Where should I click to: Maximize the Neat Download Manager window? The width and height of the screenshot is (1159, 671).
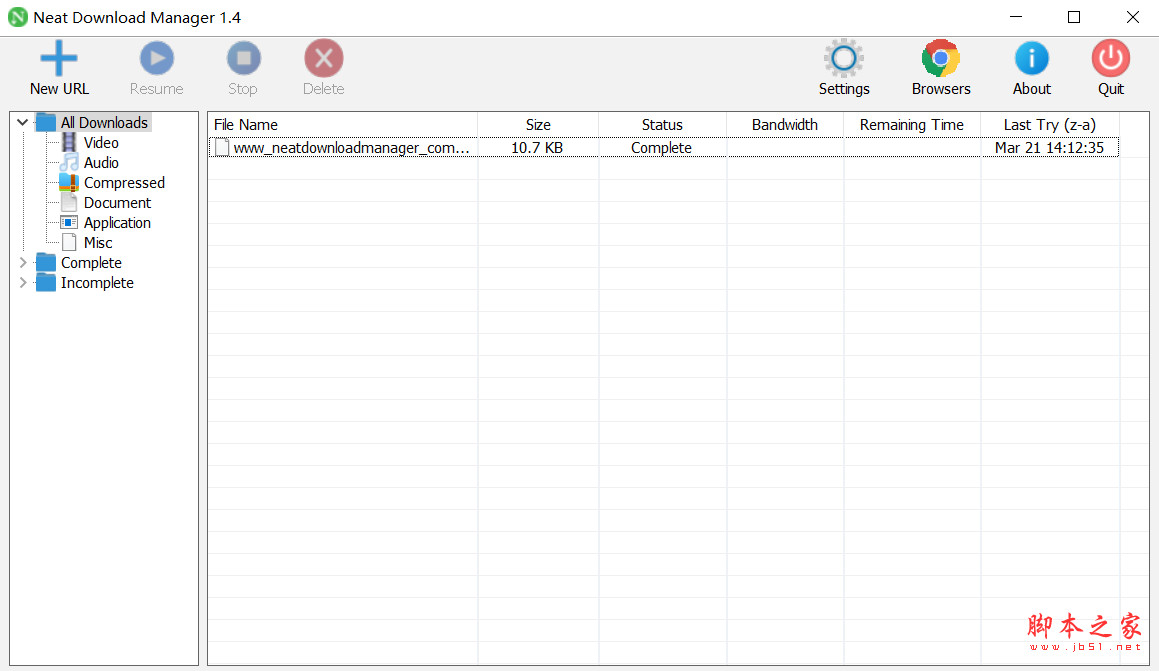(1074, 17)
